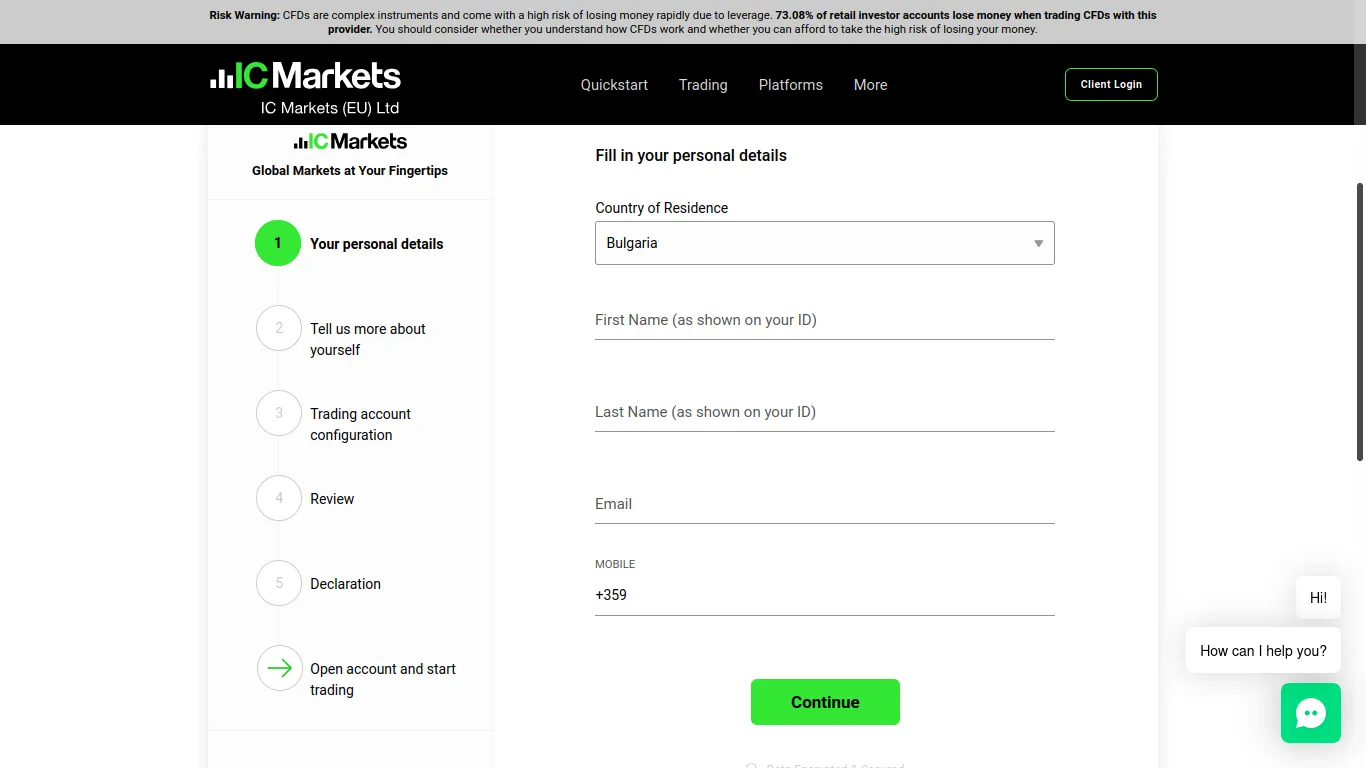The image size is (1366, 768).
Task: Click the green Continue button
Action: click(x=825, y=702)
